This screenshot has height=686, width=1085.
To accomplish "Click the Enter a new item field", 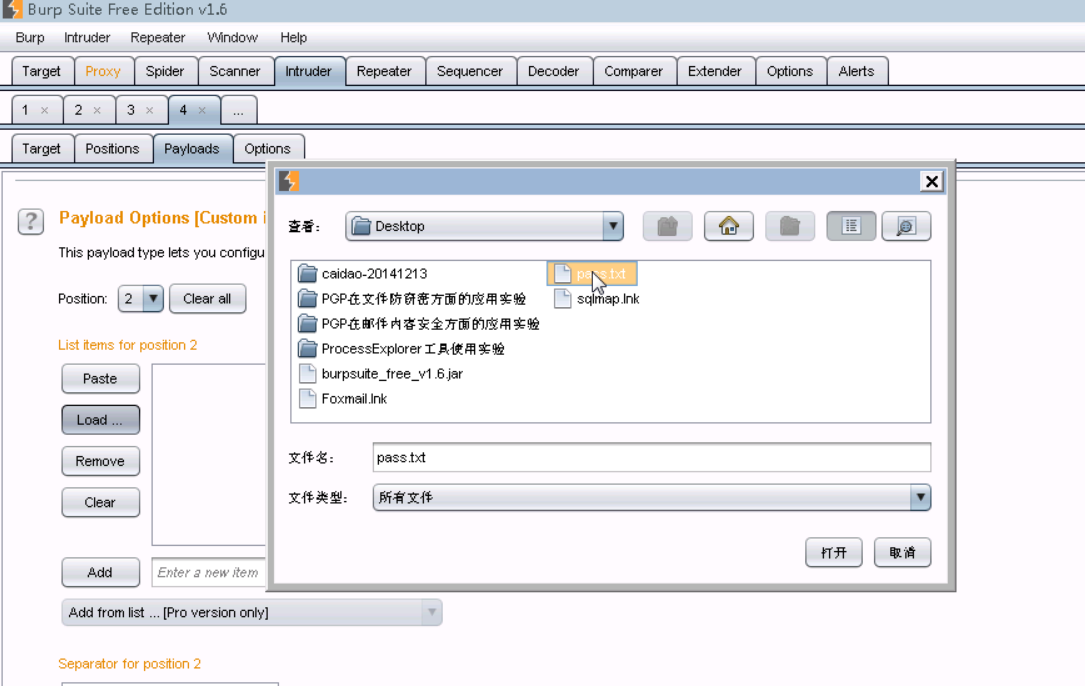I will click(209, 572).
